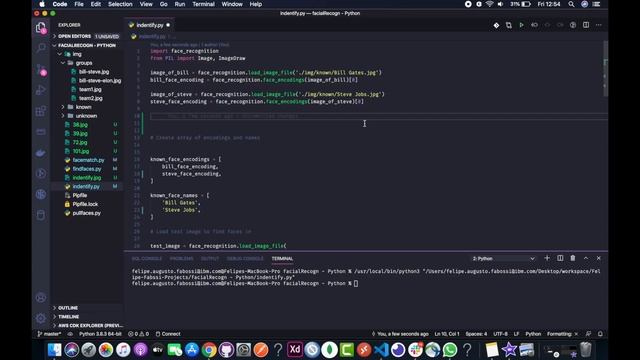The height and width of the screenshot is (360, 640).
Task: Open facematch.py in the explorer
Action: [88, 160]
